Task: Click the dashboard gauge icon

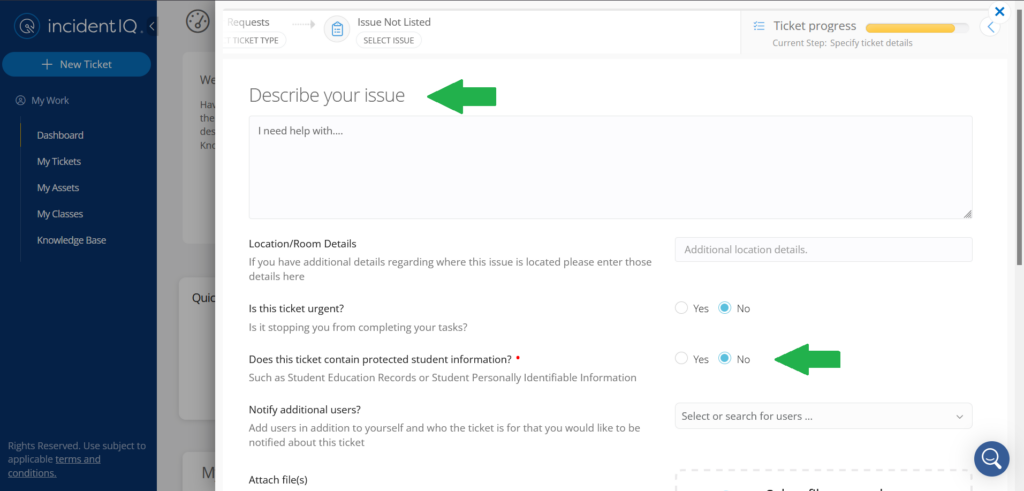Action: click(x=197, y=22)
